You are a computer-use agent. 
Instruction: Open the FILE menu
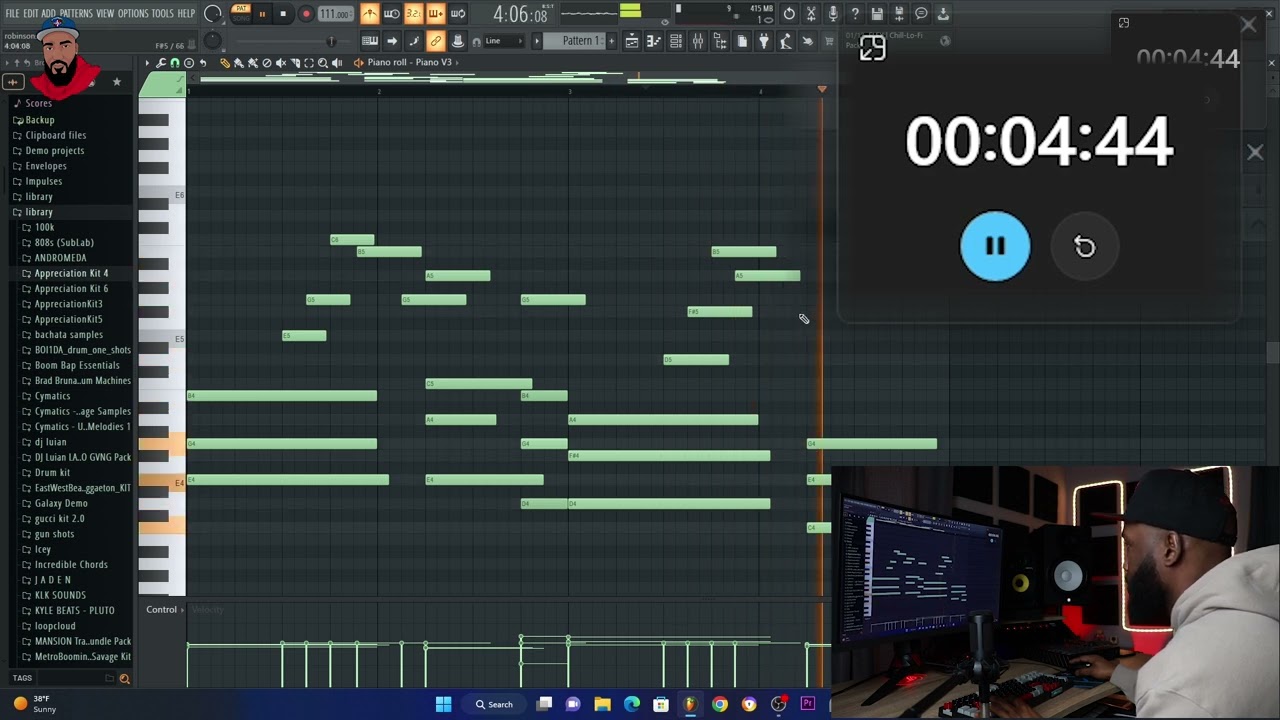(x=12, y=13)
